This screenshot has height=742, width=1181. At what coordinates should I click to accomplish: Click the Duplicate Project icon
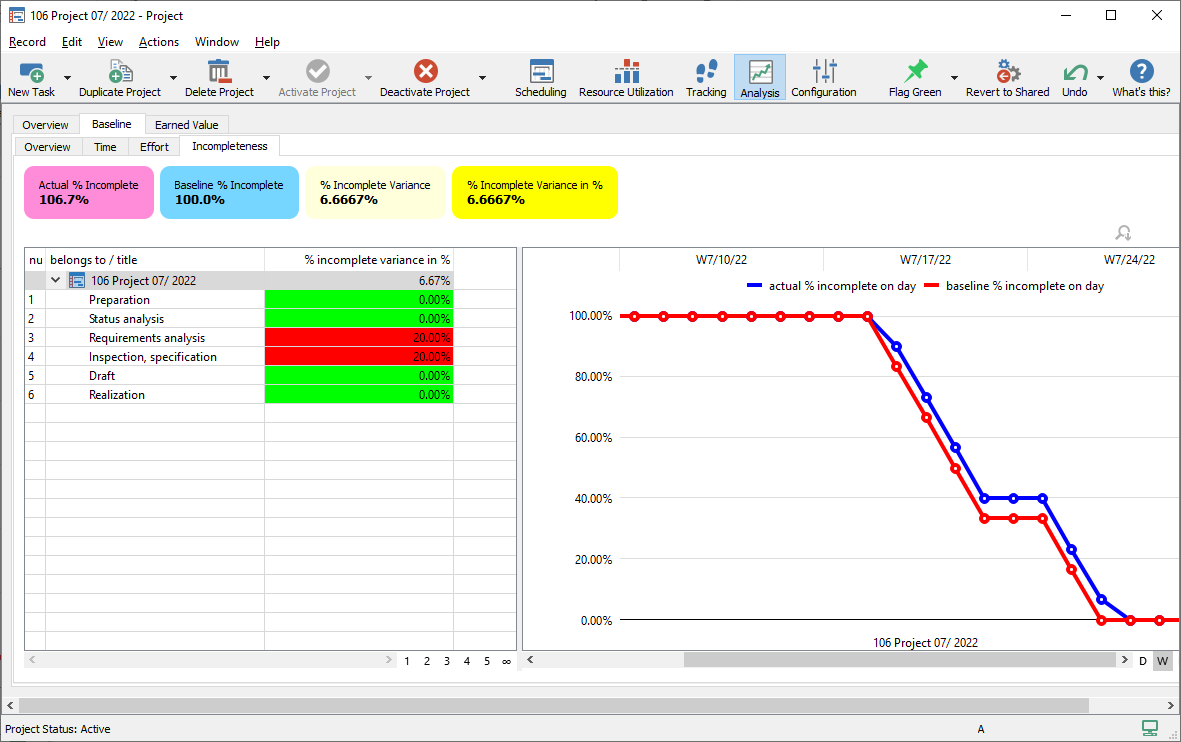[x=121, y=72]
